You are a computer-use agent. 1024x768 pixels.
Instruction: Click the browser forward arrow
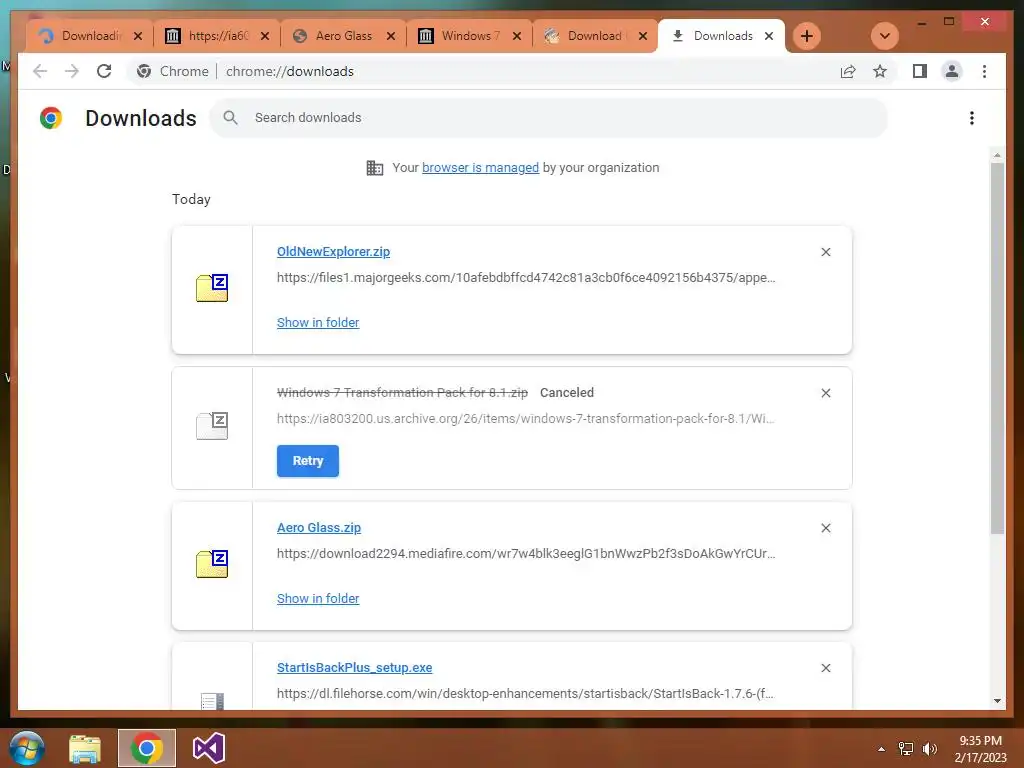[x=72, y=71]
